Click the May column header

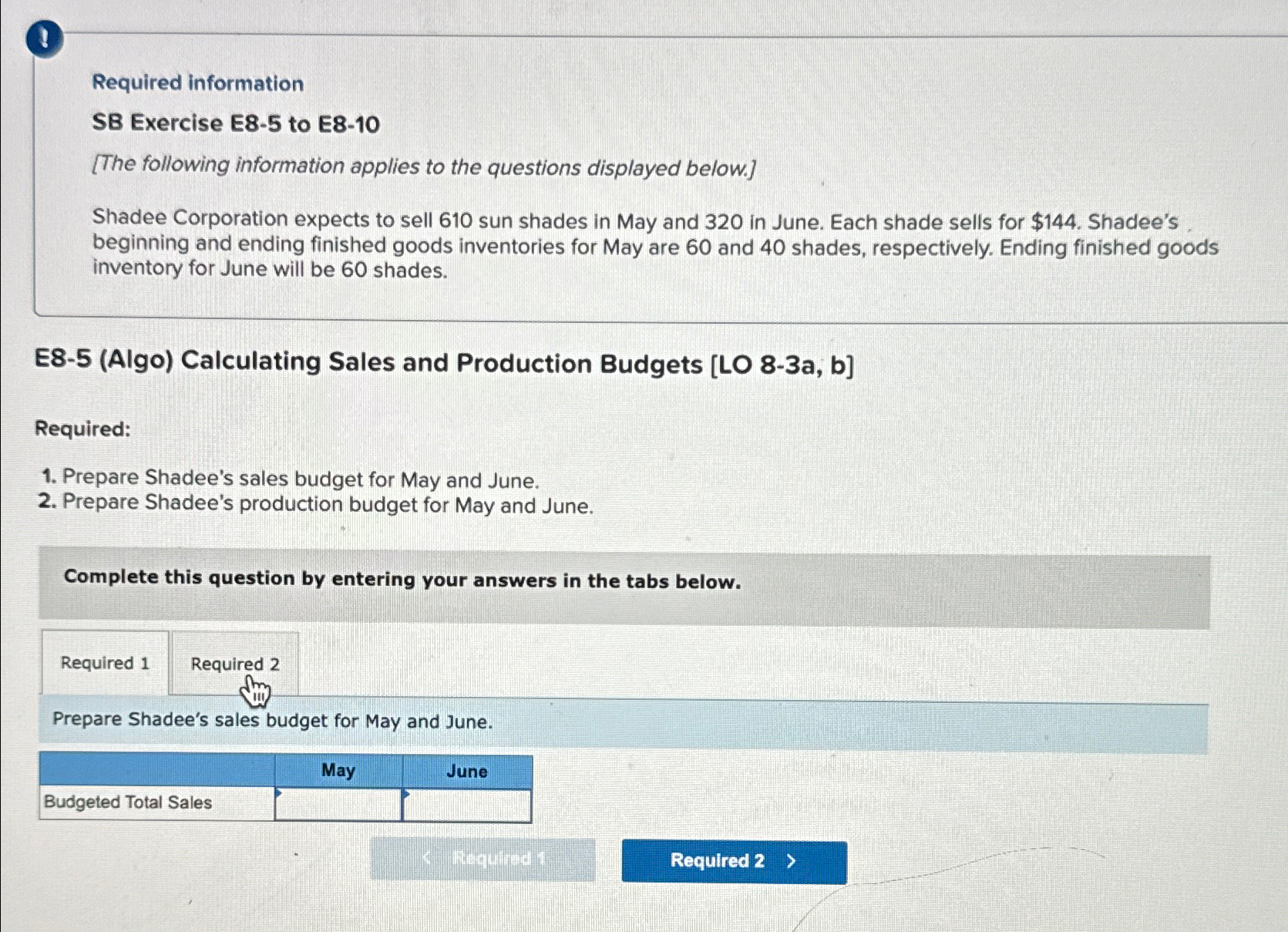pos(338,771)
